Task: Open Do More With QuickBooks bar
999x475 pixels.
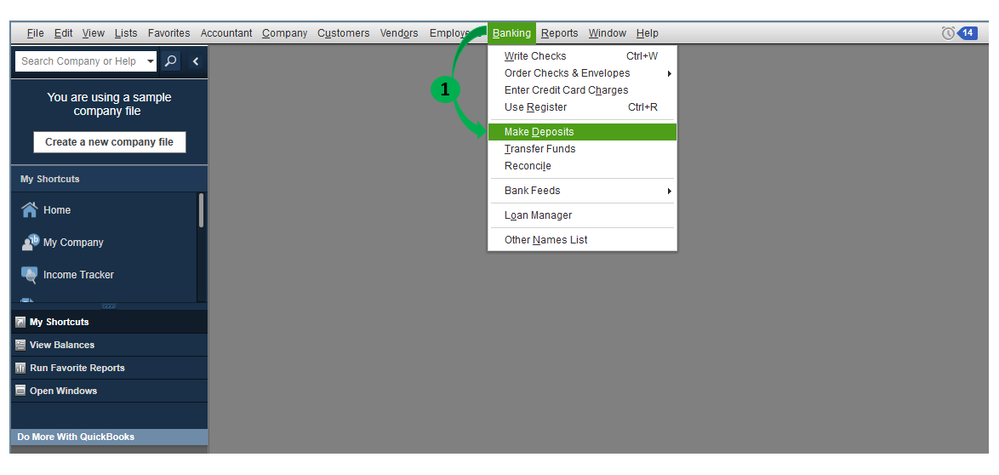Action: (109, 437)
